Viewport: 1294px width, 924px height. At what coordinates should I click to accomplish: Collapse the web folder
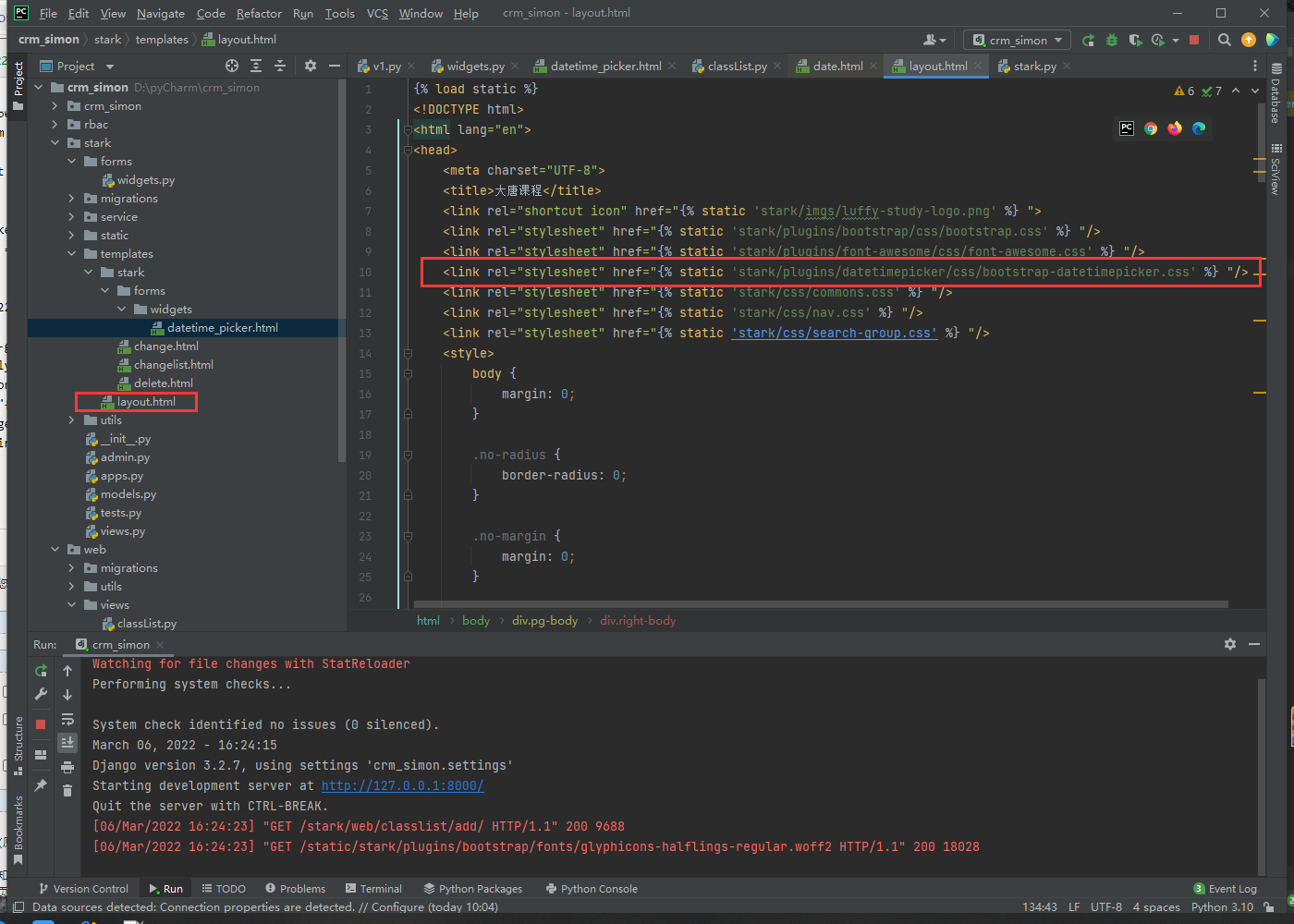[x=55, y=550]
